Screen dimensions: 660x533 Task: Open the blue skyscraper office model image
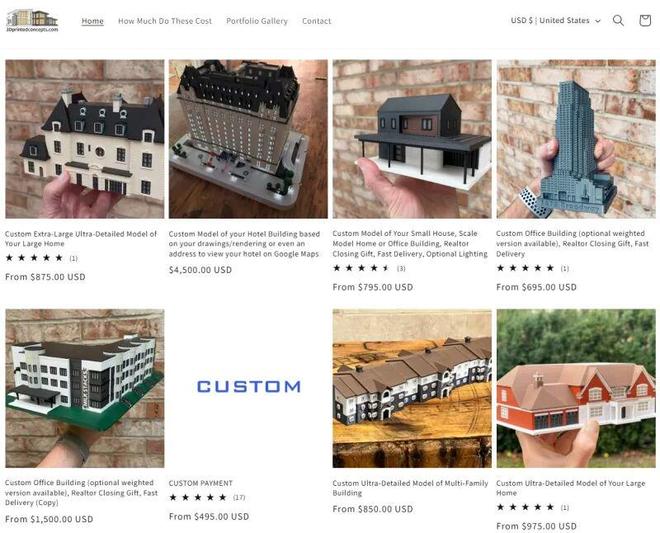tap(576, 139)
